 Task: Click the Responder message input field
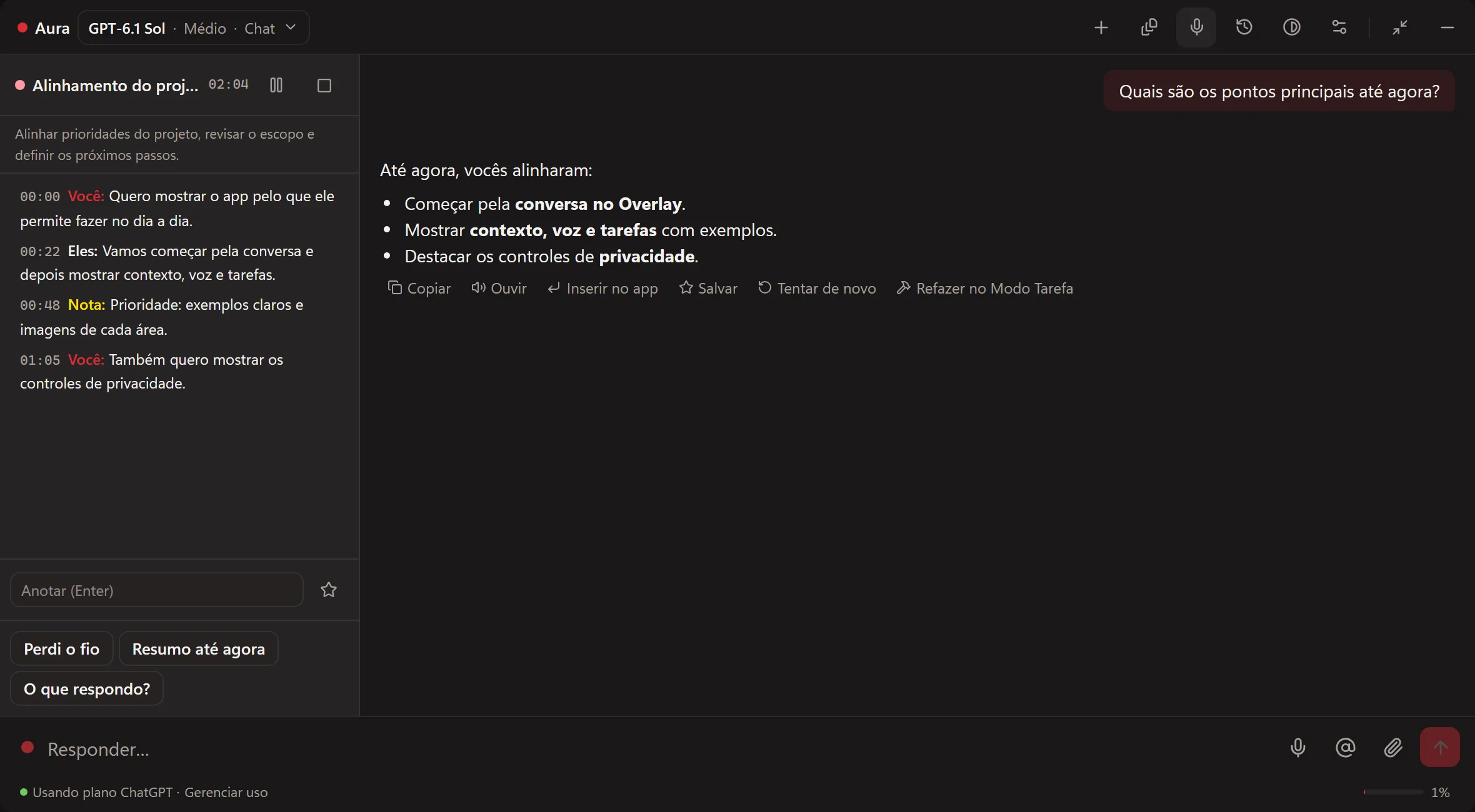(x=650, y=748)
